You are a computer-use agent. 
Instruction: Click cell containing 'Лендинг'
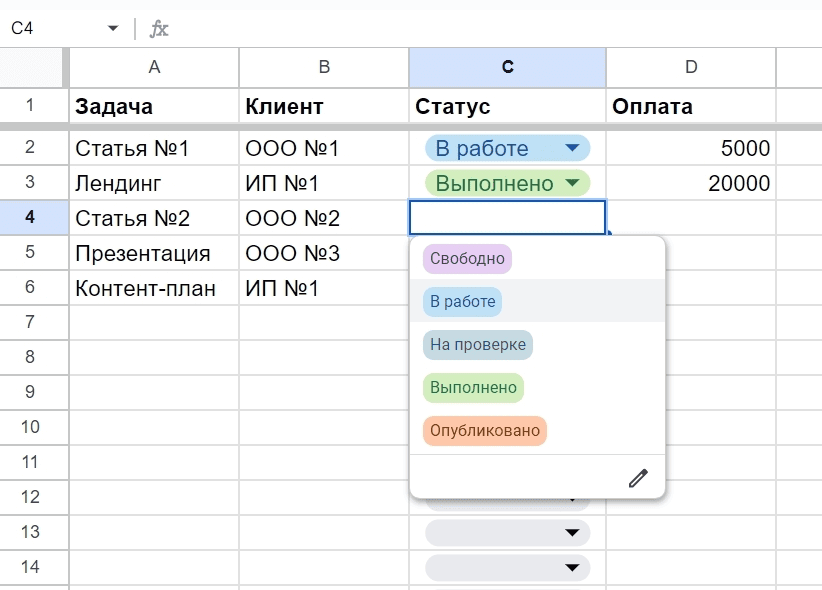coord(154,183)
